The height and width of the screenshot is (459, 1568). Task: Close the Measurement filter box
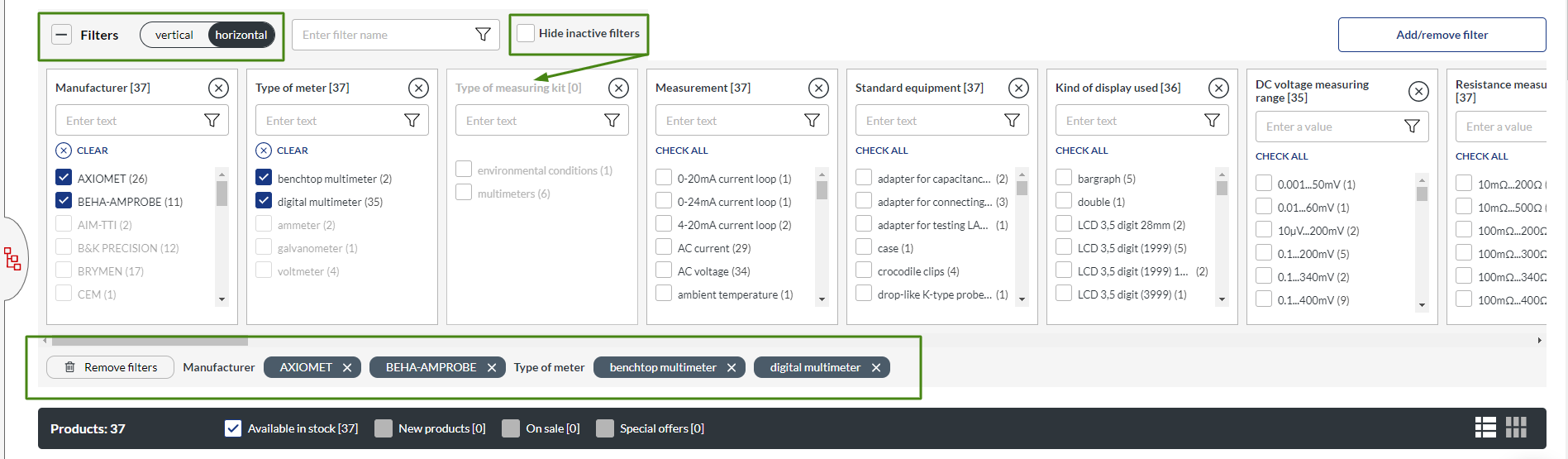818,88
